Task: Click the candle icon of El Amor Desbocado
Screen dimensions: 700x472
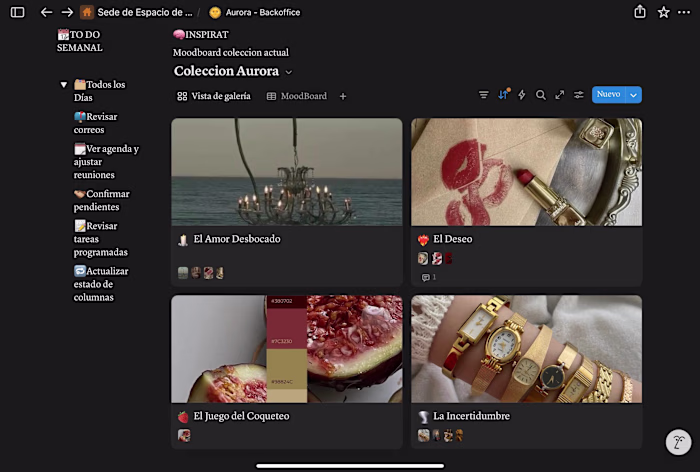Action: 183,240
